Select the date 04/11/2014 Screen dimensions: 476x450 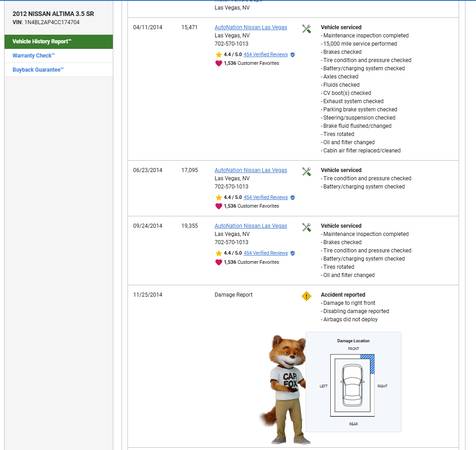point(147,27)
